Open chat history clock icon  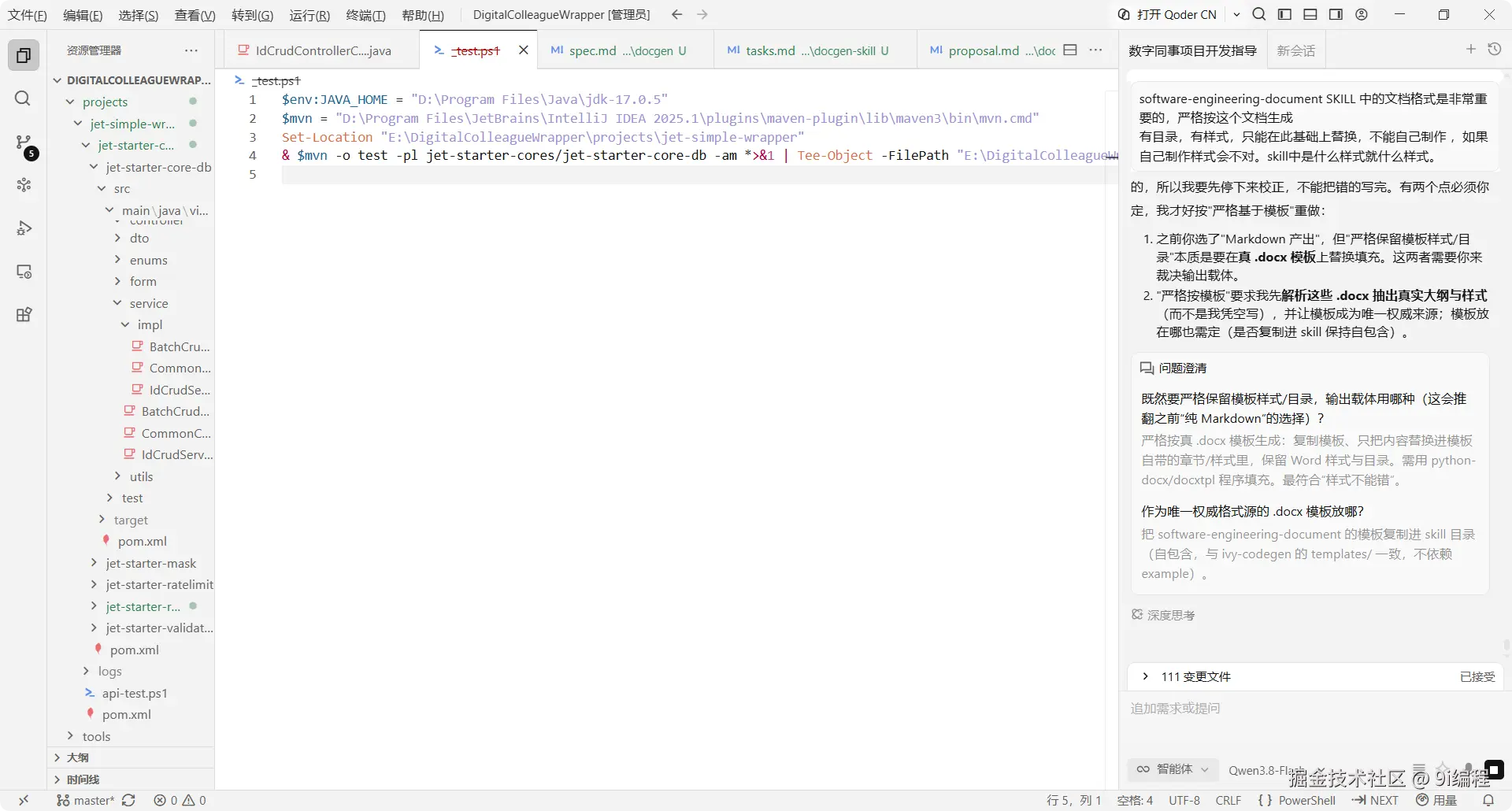pos(1495,49)
